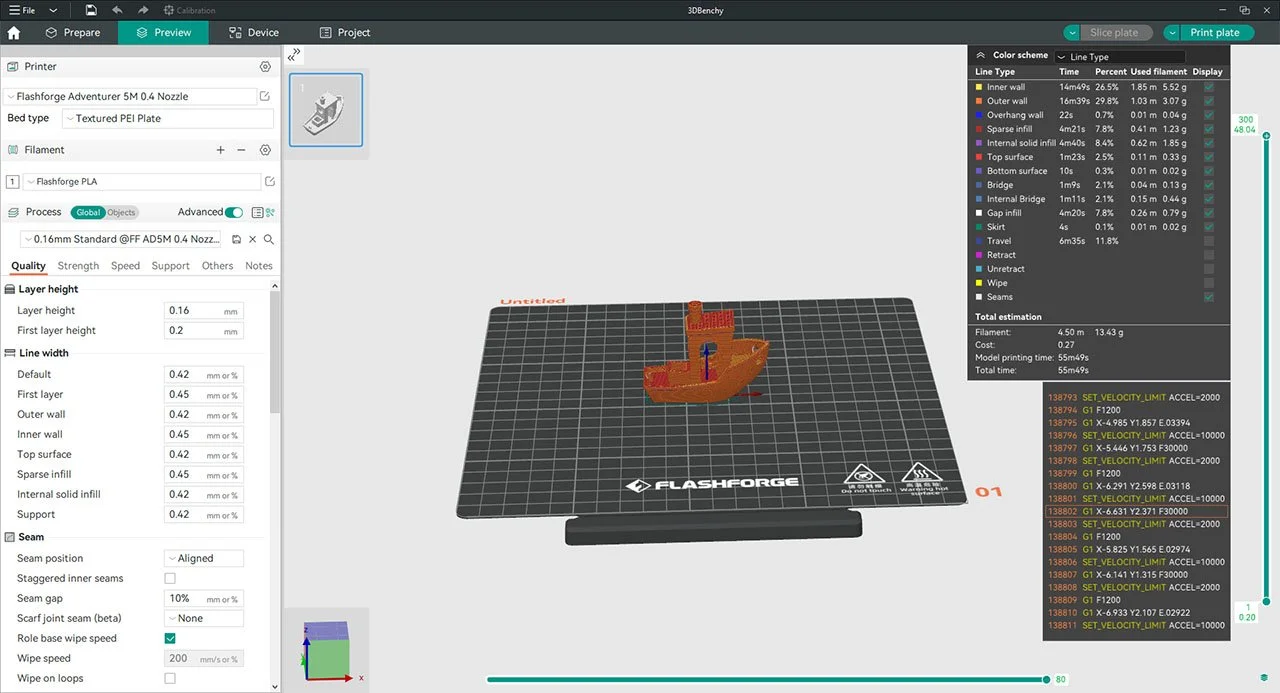Open Calibration from the top toolbar
1280x693 pixels.
click(x=190, y=10)
